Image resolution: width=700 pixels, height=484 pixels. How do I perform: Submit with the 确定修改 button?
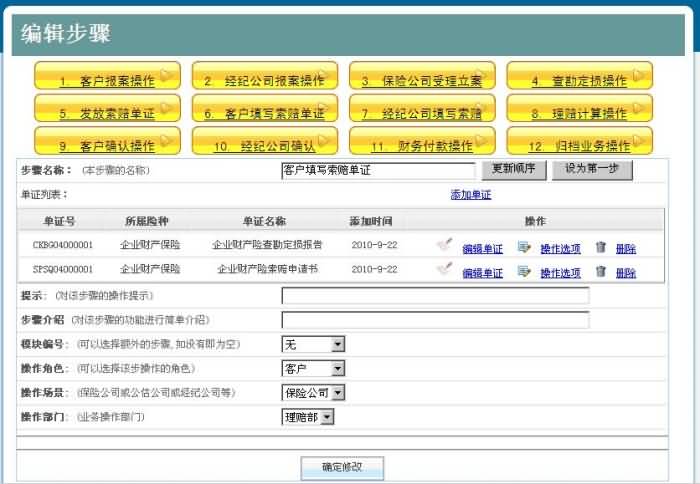pyautogui.click(x=342, y=467)
